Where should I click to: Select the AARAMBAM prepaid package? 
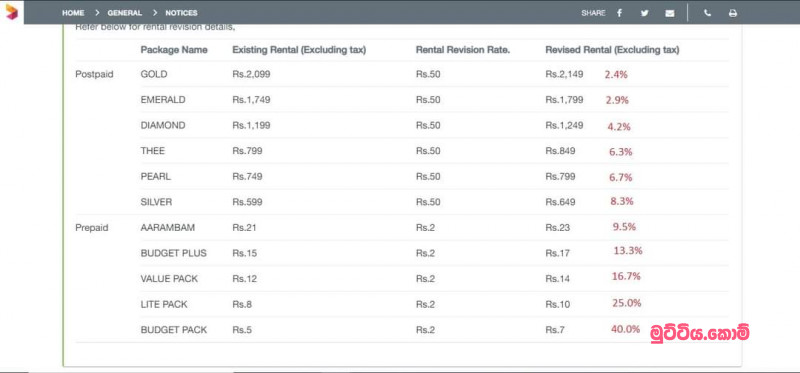[168, 228]
